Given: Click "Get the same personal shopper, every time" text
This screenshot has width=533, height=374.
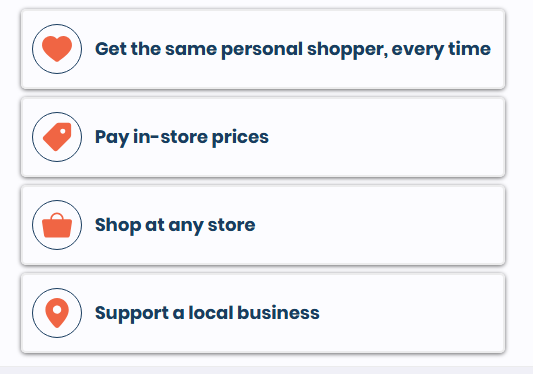Looking at the screenshot, I should coord(293,49).
